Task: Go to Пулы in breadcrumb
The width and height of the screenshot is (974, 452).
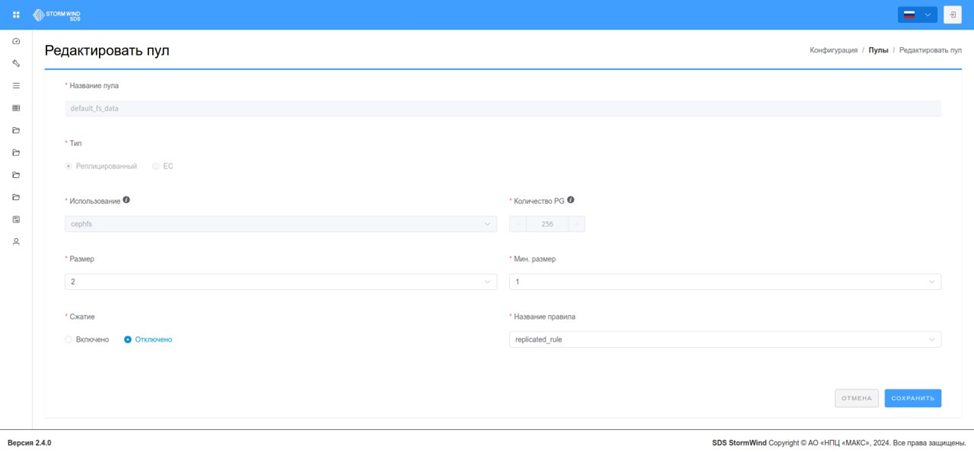Action: tap(878, 50)
